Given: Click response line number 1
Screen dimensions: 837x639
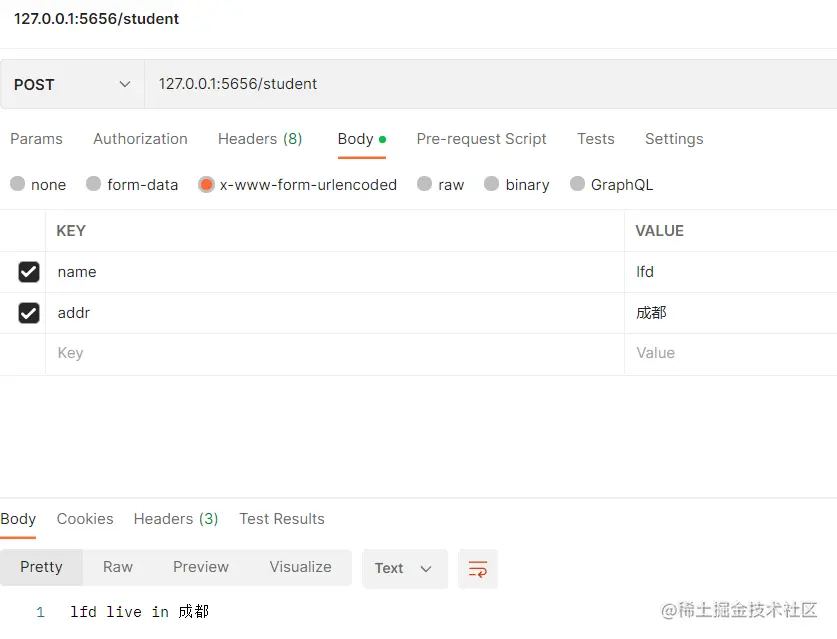Looking at the screenshot, I should 40,612.
